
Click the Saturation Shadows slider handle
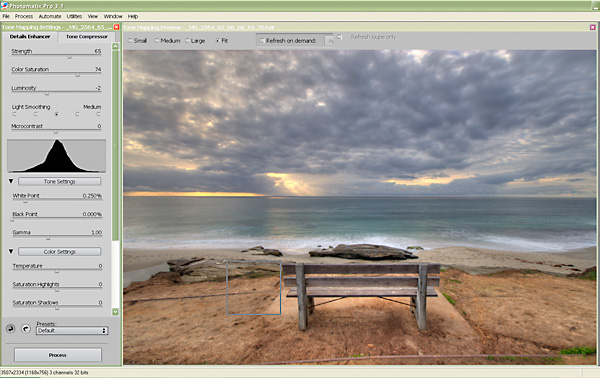(57, 308)
